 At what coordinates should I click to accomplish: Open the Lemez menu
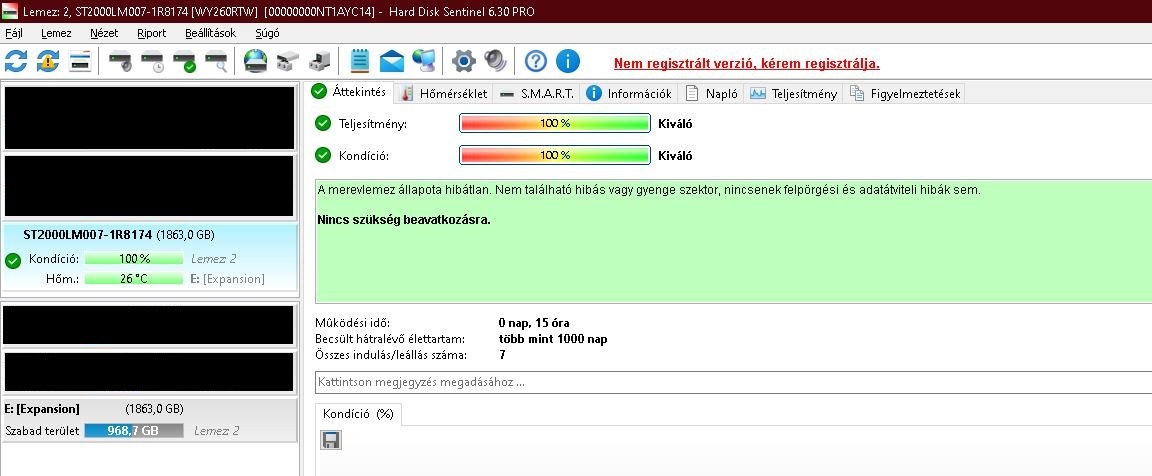(x=57, y=33)
